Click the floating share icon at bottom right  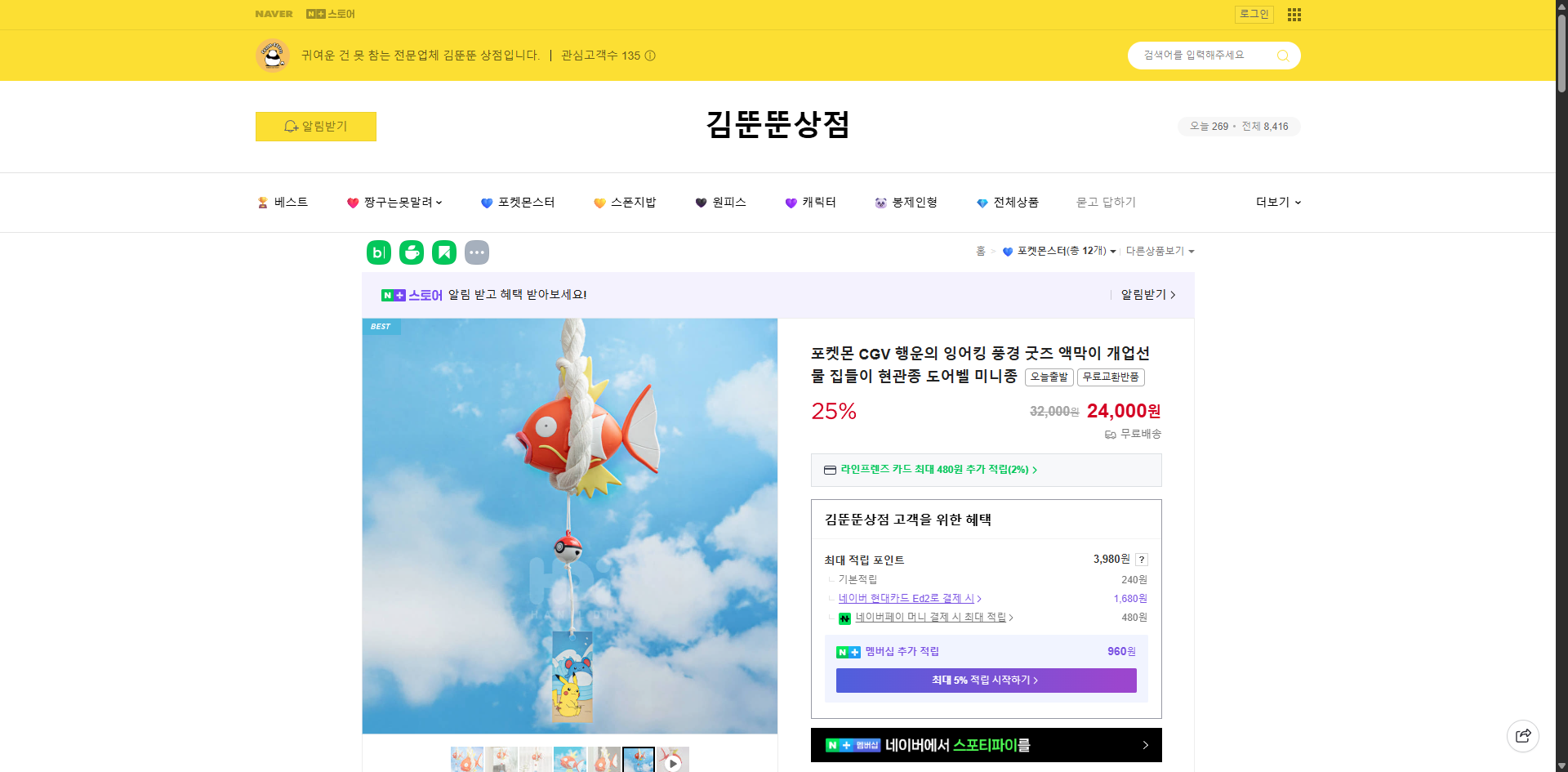(1523, 736)
